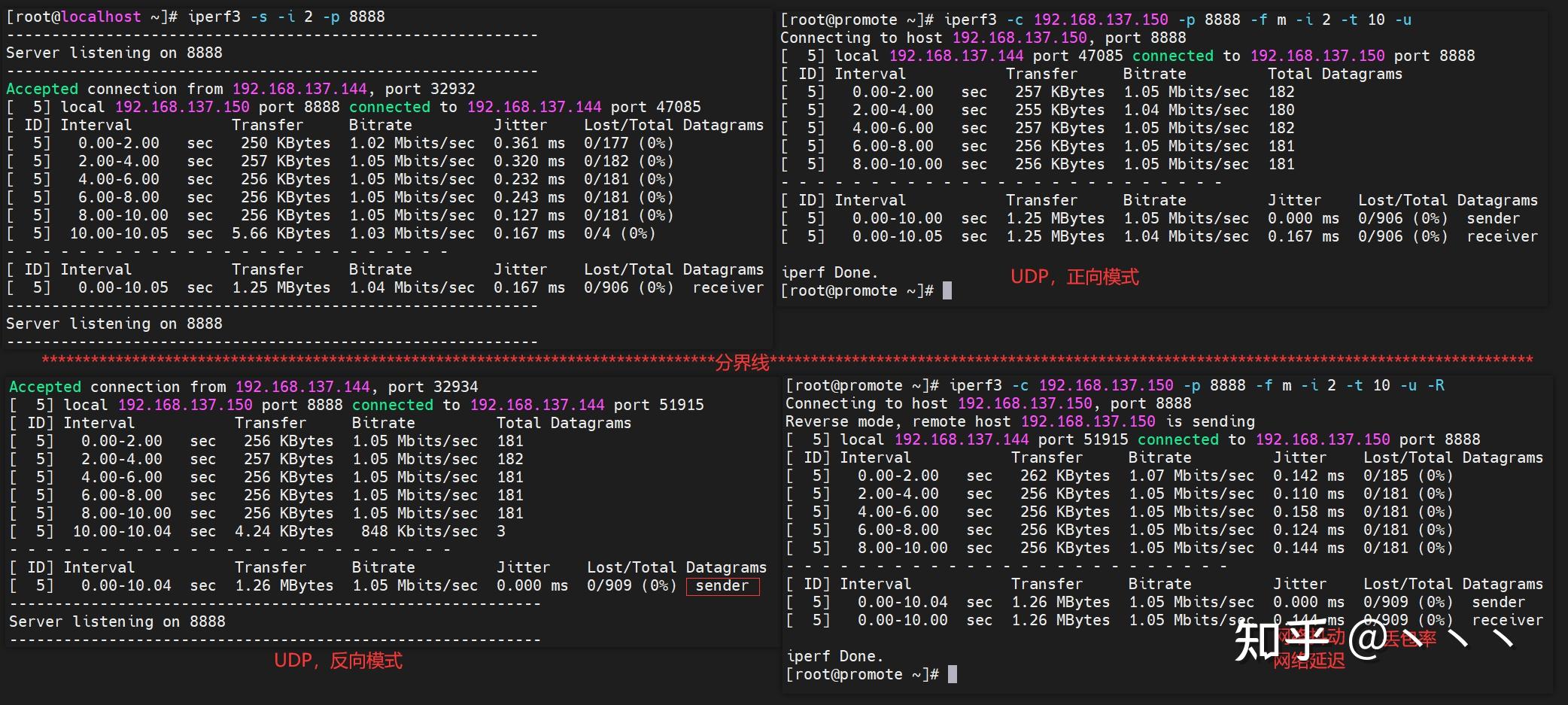Select the 'Reverse mode, remote host is sending' line

1016,421
